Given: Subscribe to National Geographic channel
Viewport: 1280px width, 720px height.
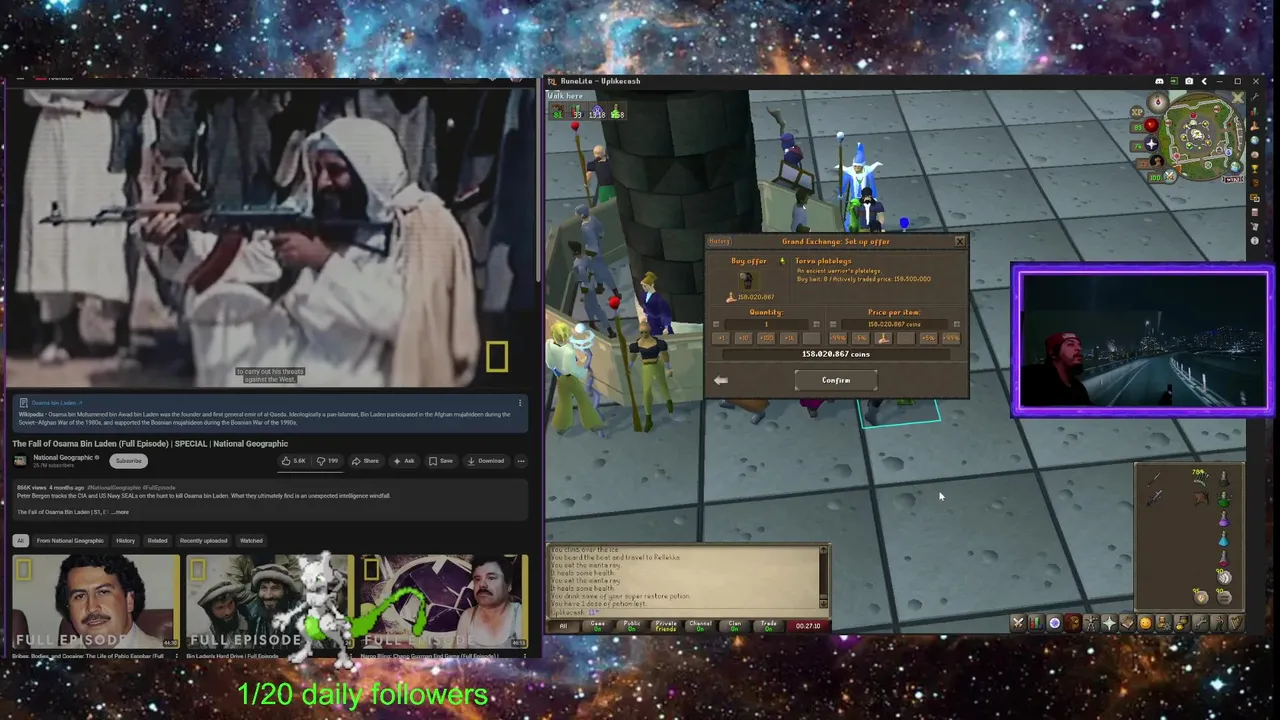Looking at the screenshot, I should point(129,461).
